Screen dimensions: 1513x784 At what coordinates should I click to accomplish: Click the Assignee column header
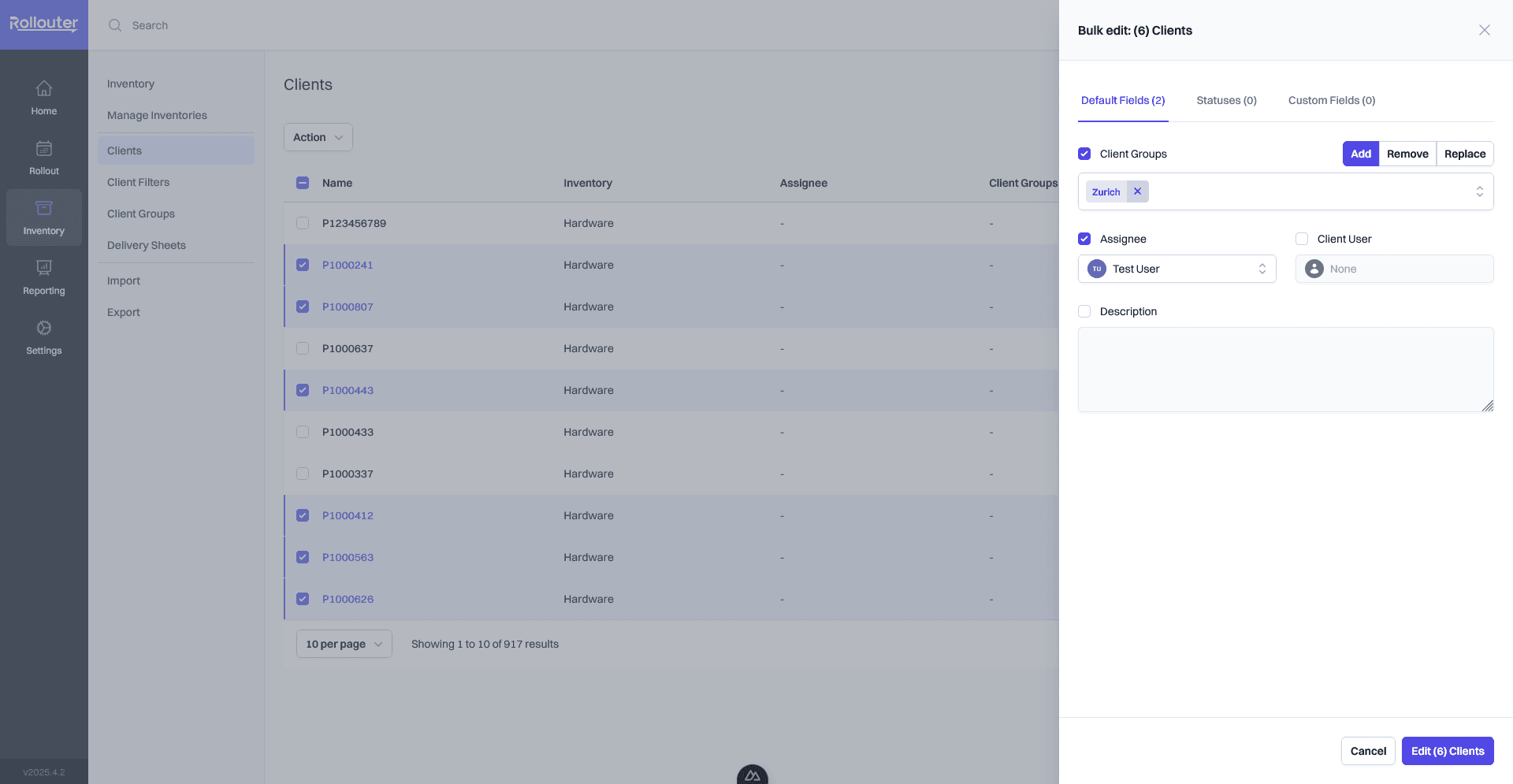[804, 183]
